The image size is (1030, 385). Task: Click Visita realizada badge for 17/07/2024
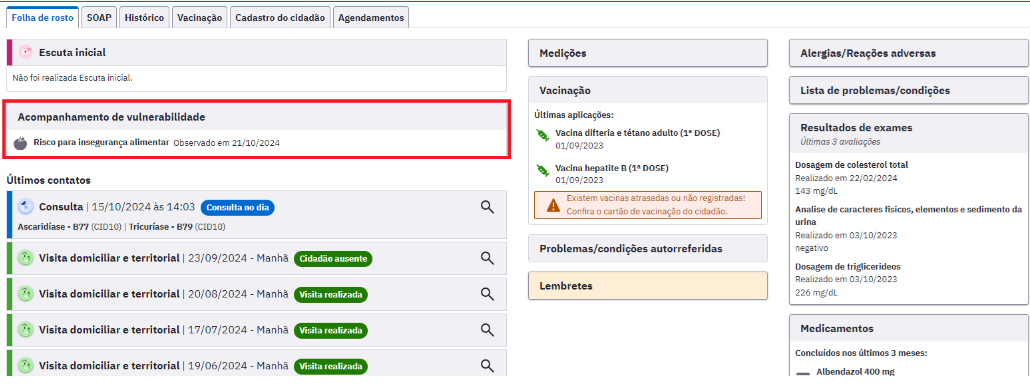[331, 330]
